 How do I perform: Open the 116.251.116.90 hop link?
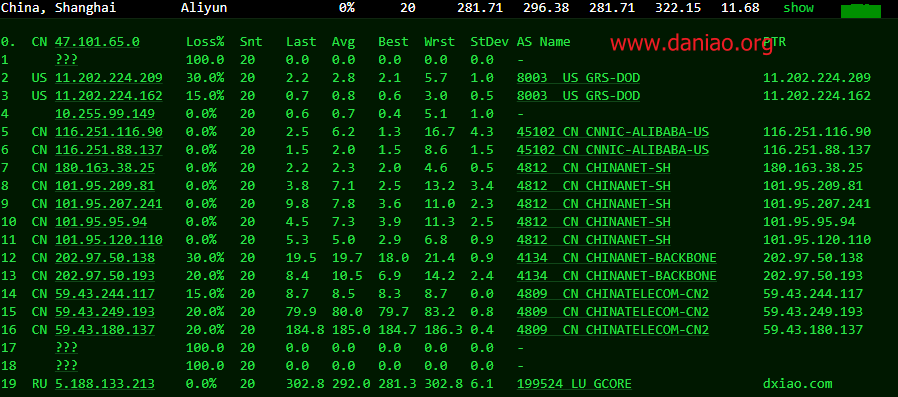109,132
